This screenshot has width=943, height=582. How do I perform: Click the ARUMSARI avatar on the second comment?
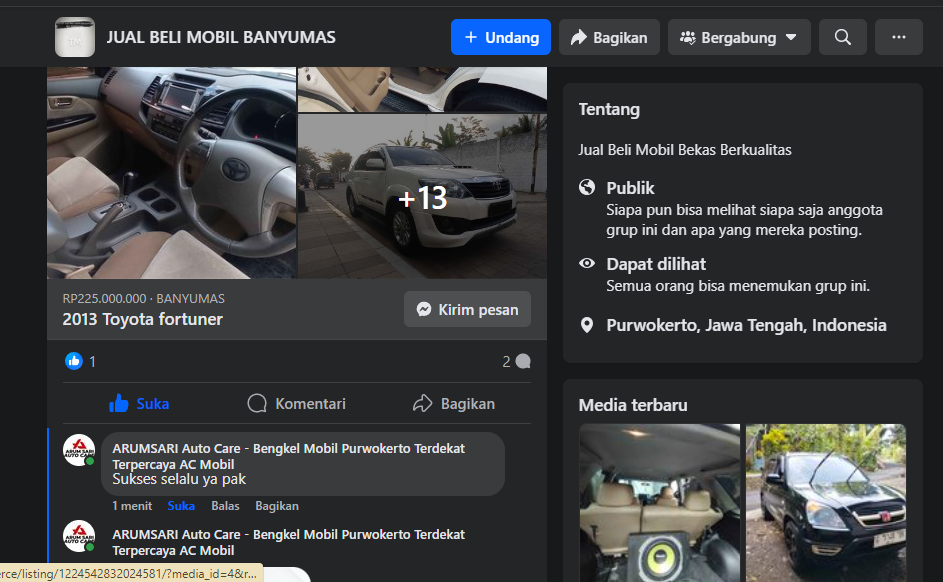click(x=79, y=536)
